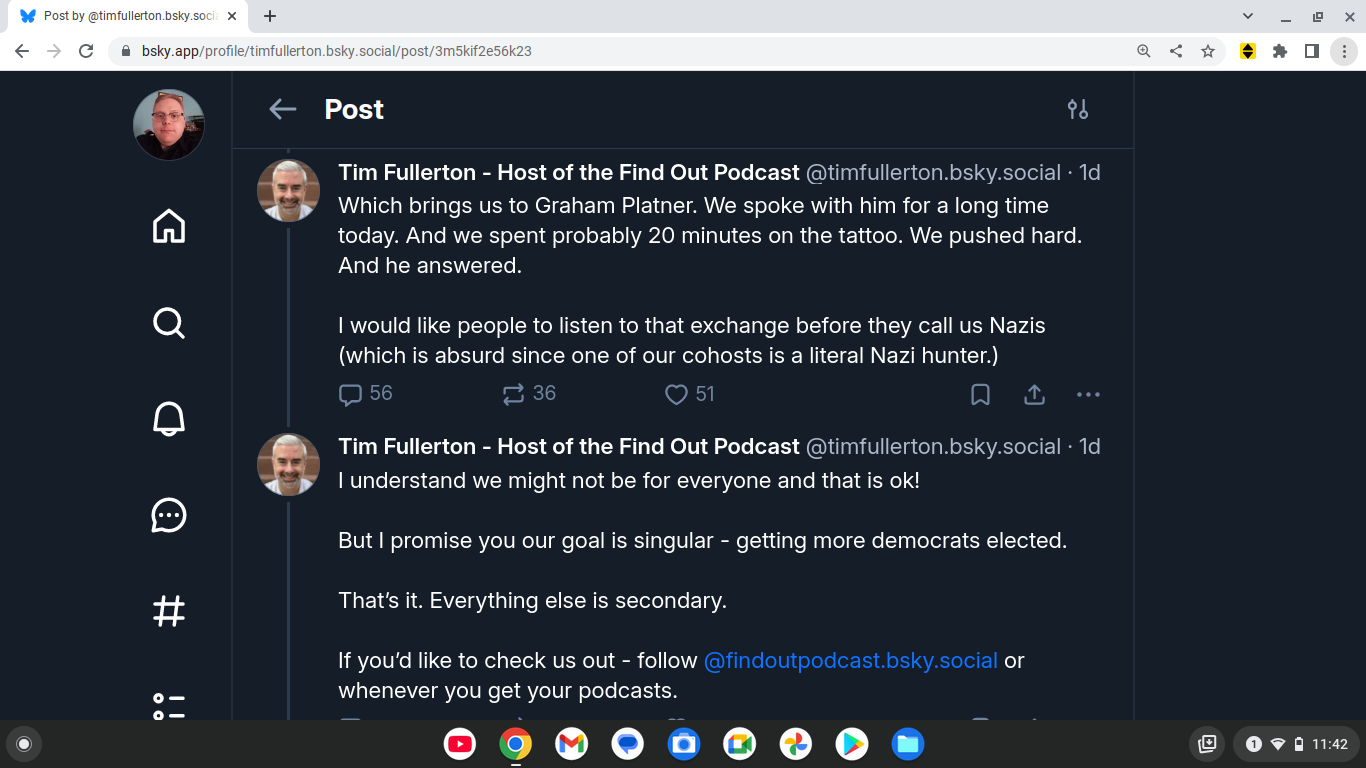Open Search from the sidebar
The image size is (1366, 768).
[x=169, y=323]
